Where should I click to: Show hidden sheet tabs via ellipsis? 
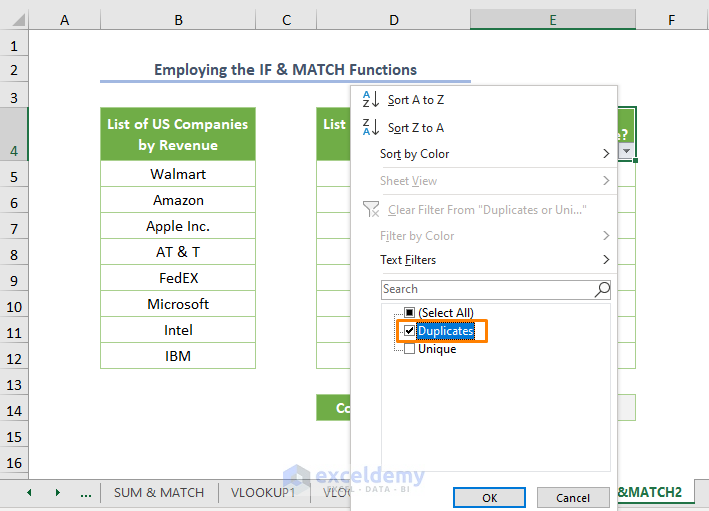point(86,493)
